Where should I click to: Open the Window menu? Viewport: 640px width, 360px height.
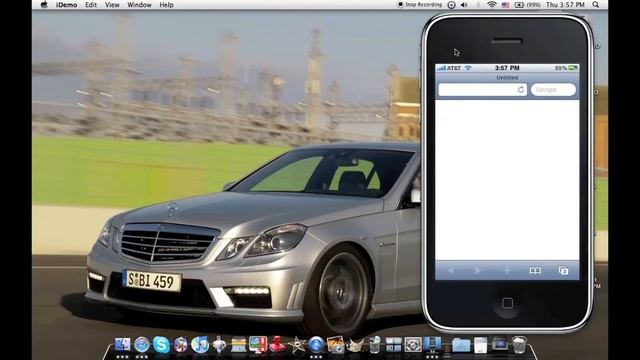pyautogui.click(x=139, y=5)
